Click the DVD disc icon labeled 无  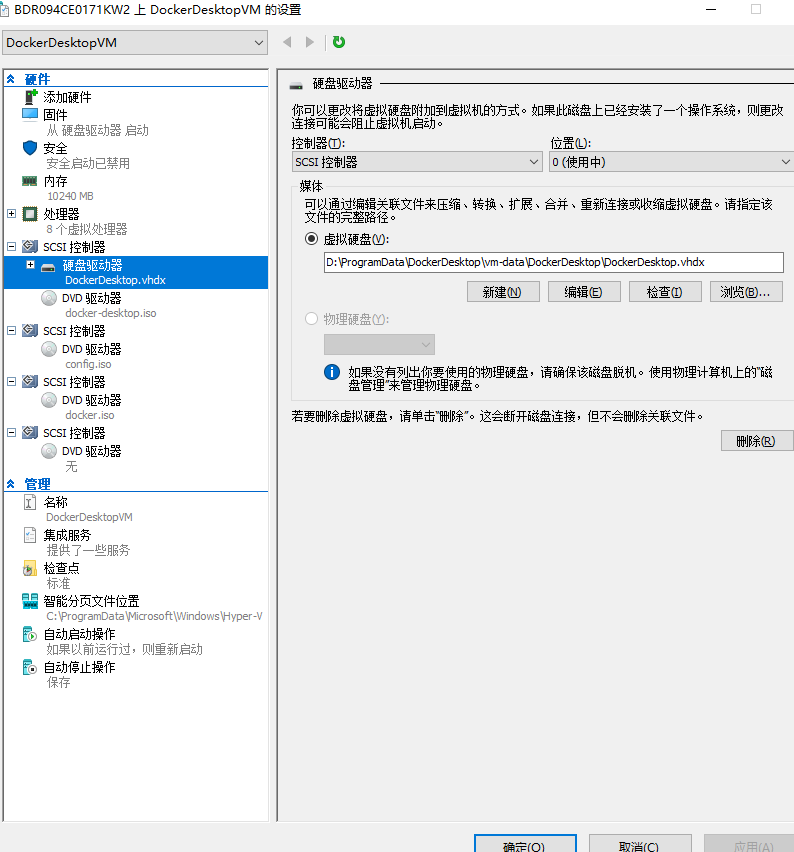49,451
